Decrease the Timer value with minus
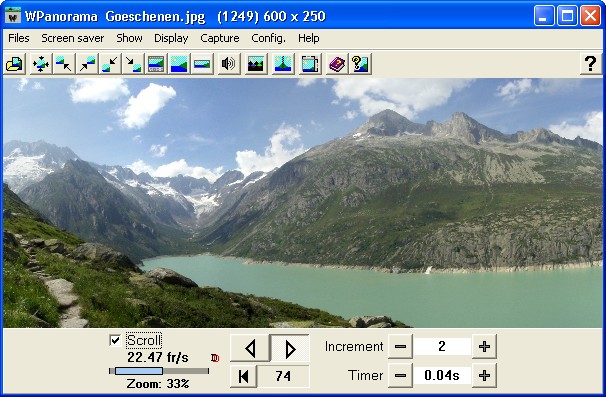This screenshot has width=606, height=397. pyautogui.click(x=400, y=375)
